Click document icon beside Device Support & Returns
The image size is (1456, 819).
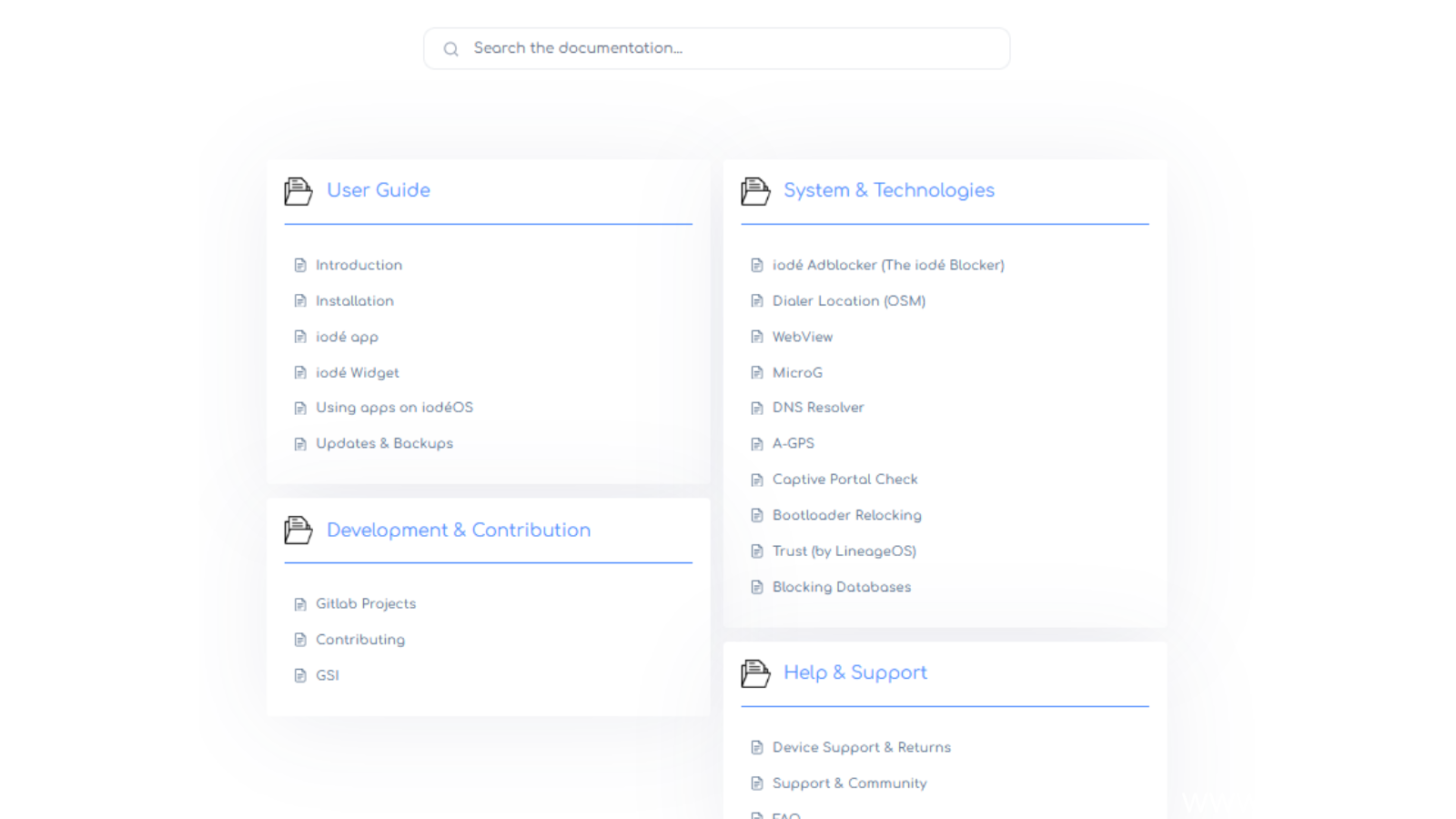click(757, 748)
